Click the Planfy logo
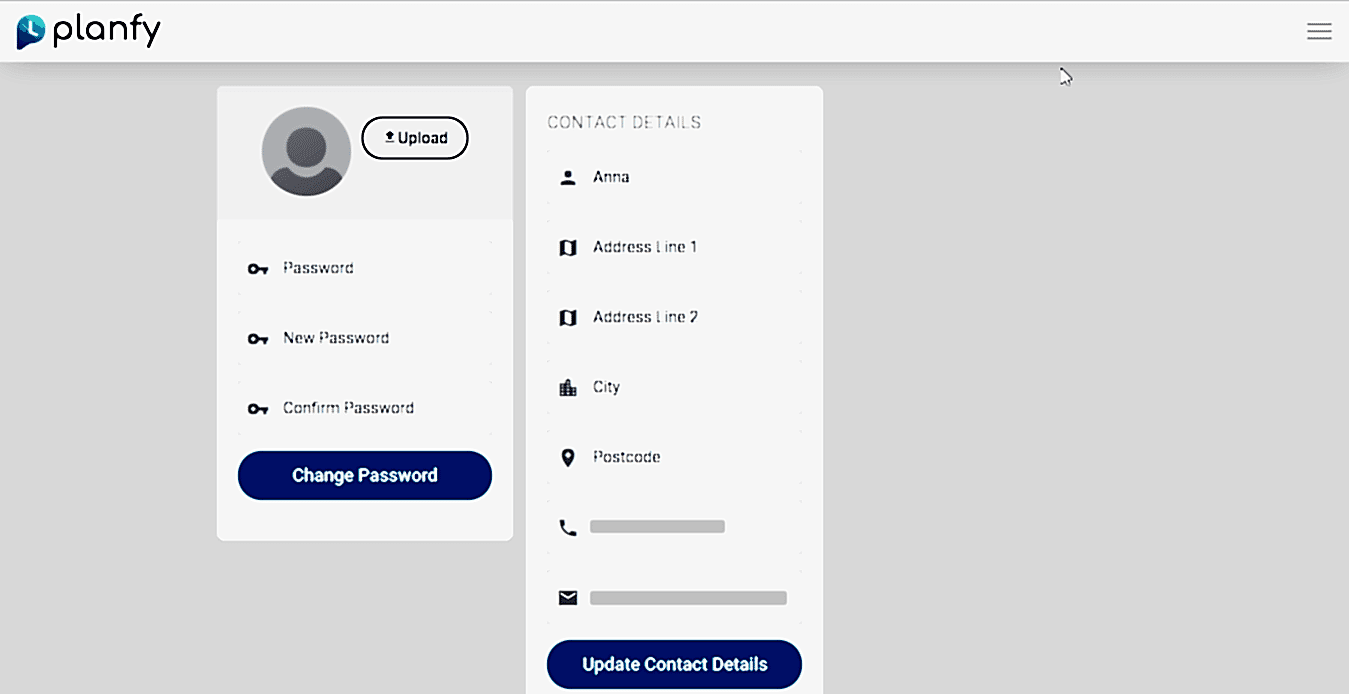The width and height of the screenshot is (1349, 694). tap(88, 31)
